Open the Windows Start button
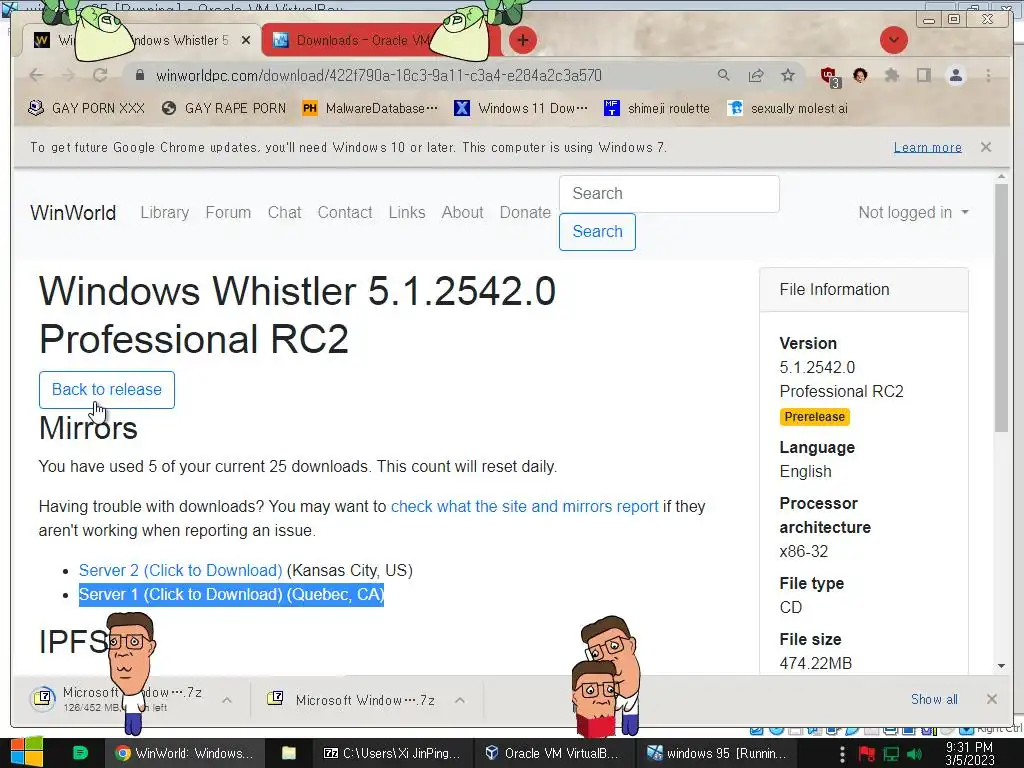 [x=27, y=753]
